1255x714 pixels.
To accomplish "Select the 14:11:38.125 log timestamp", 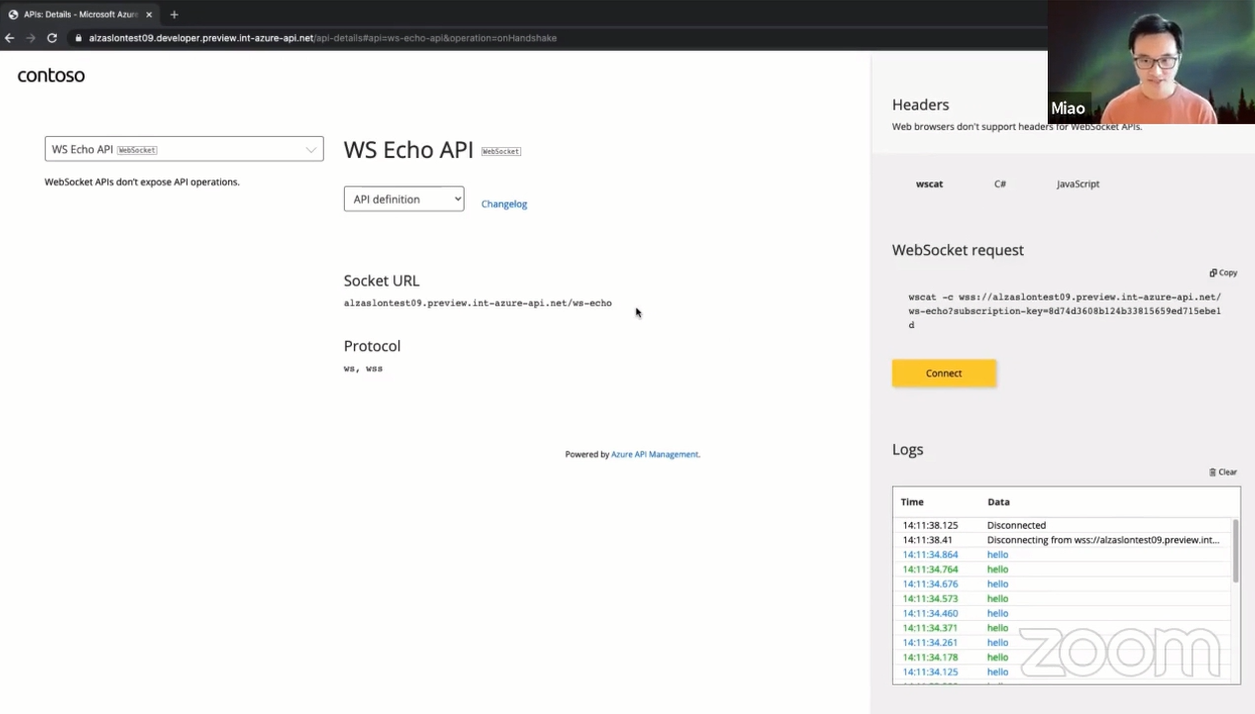I will pyautogui.click(x=930, y=525).
